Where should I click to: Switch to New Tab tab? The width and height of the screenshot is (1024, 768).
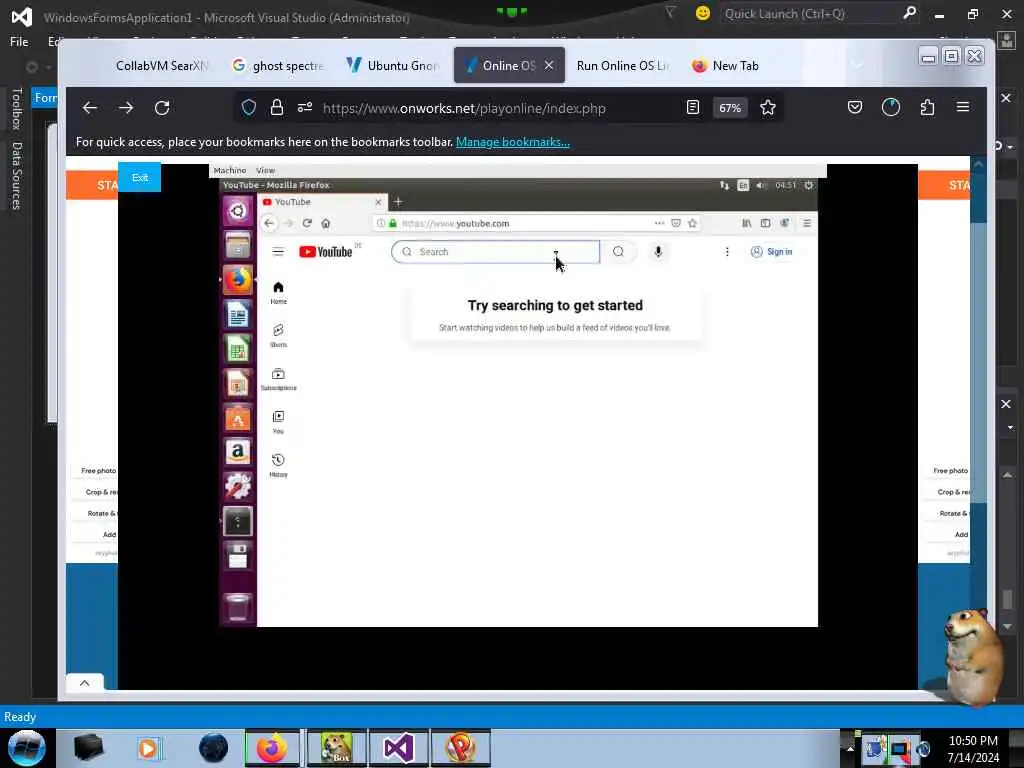tap(726, 65)
